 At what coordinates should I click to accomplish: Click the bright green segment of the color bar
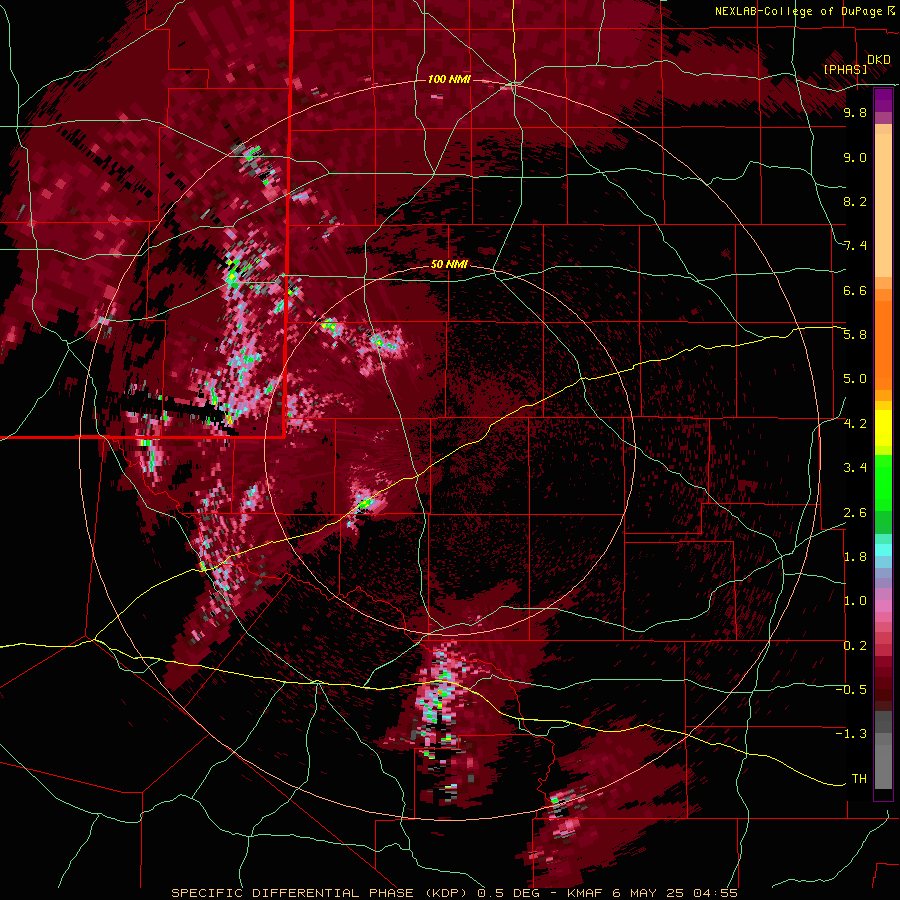(x=883, y=482)
